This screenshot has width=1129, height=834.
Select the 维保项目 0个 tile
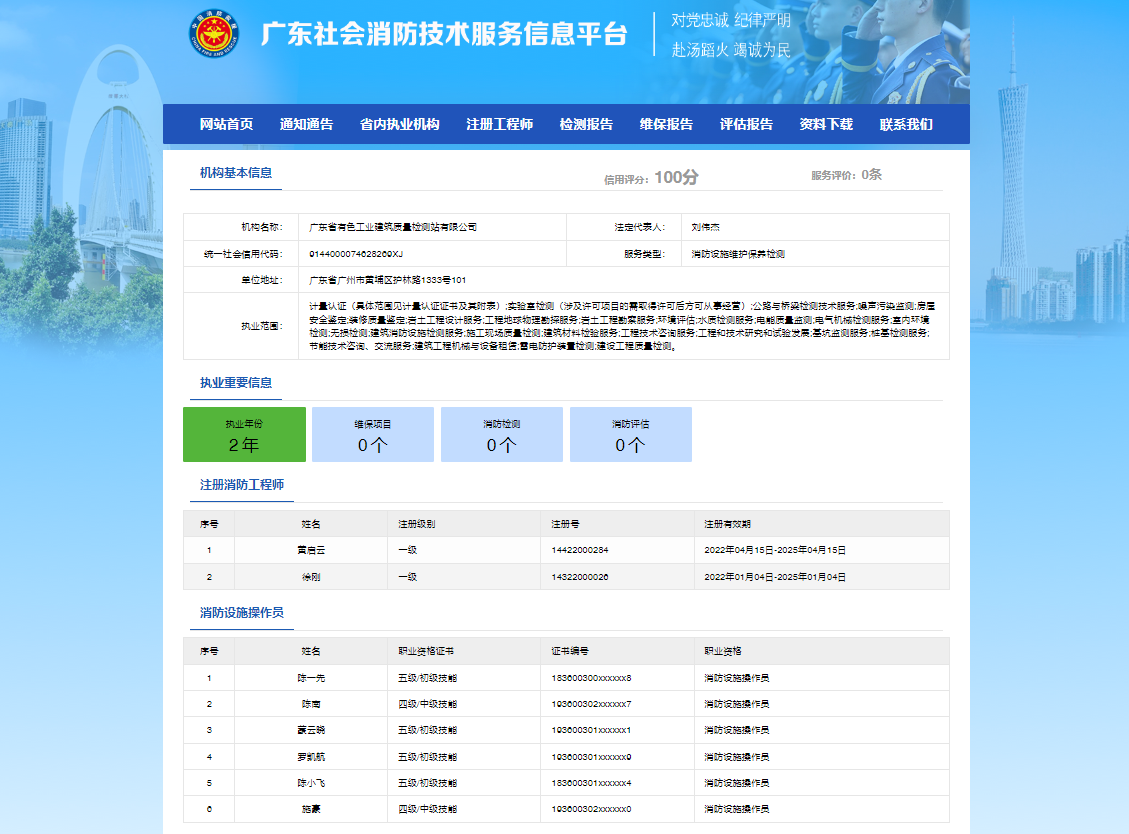[x=372, y=435]
